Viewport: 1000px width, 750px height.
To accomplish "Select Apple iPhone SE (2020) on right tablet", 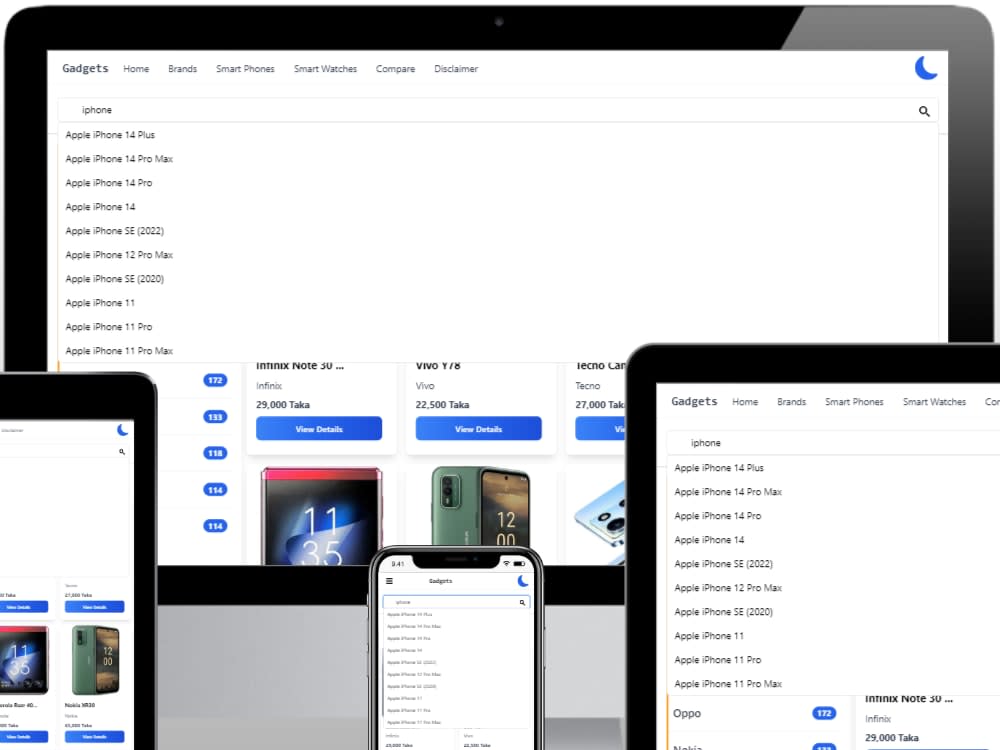I will pos(723,612).
